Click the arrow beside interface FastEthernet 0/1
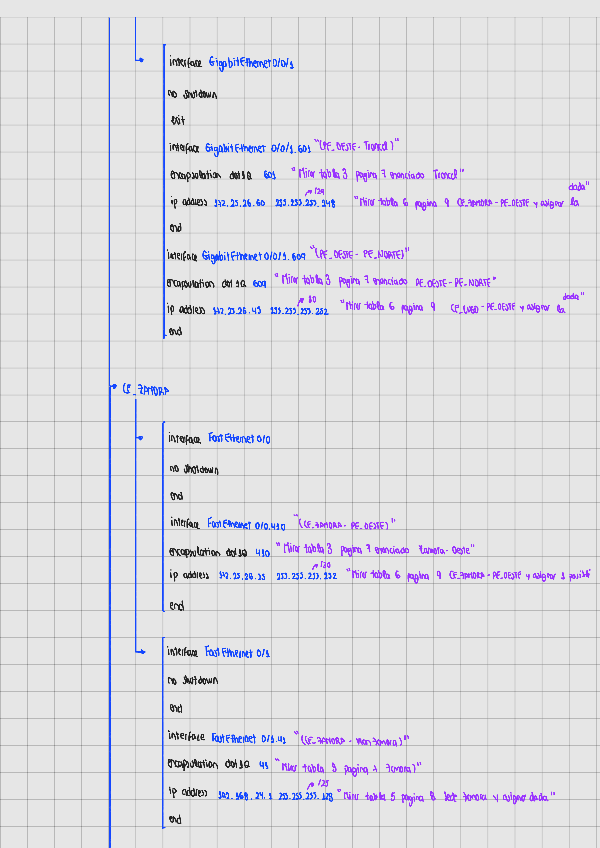 [x=140, y=651]
